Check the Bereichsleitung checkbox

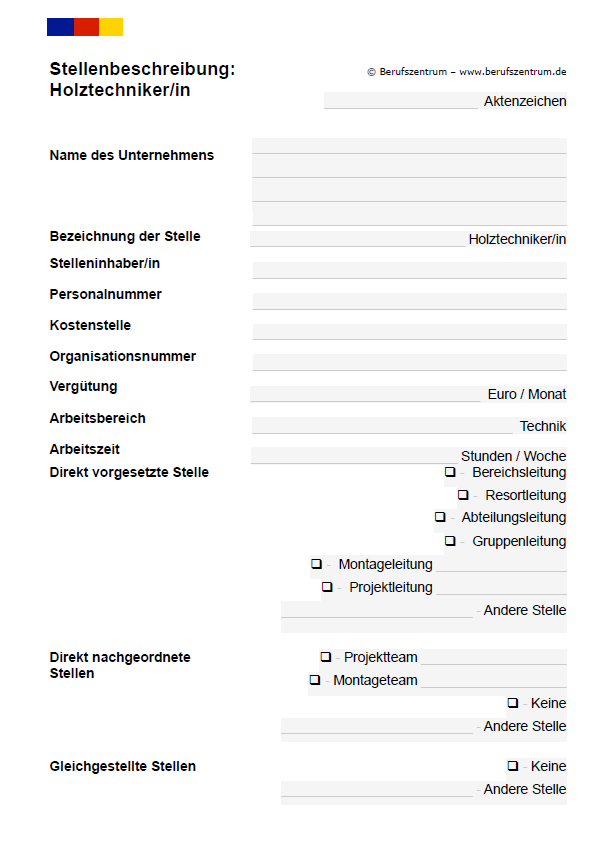(450, 472)
